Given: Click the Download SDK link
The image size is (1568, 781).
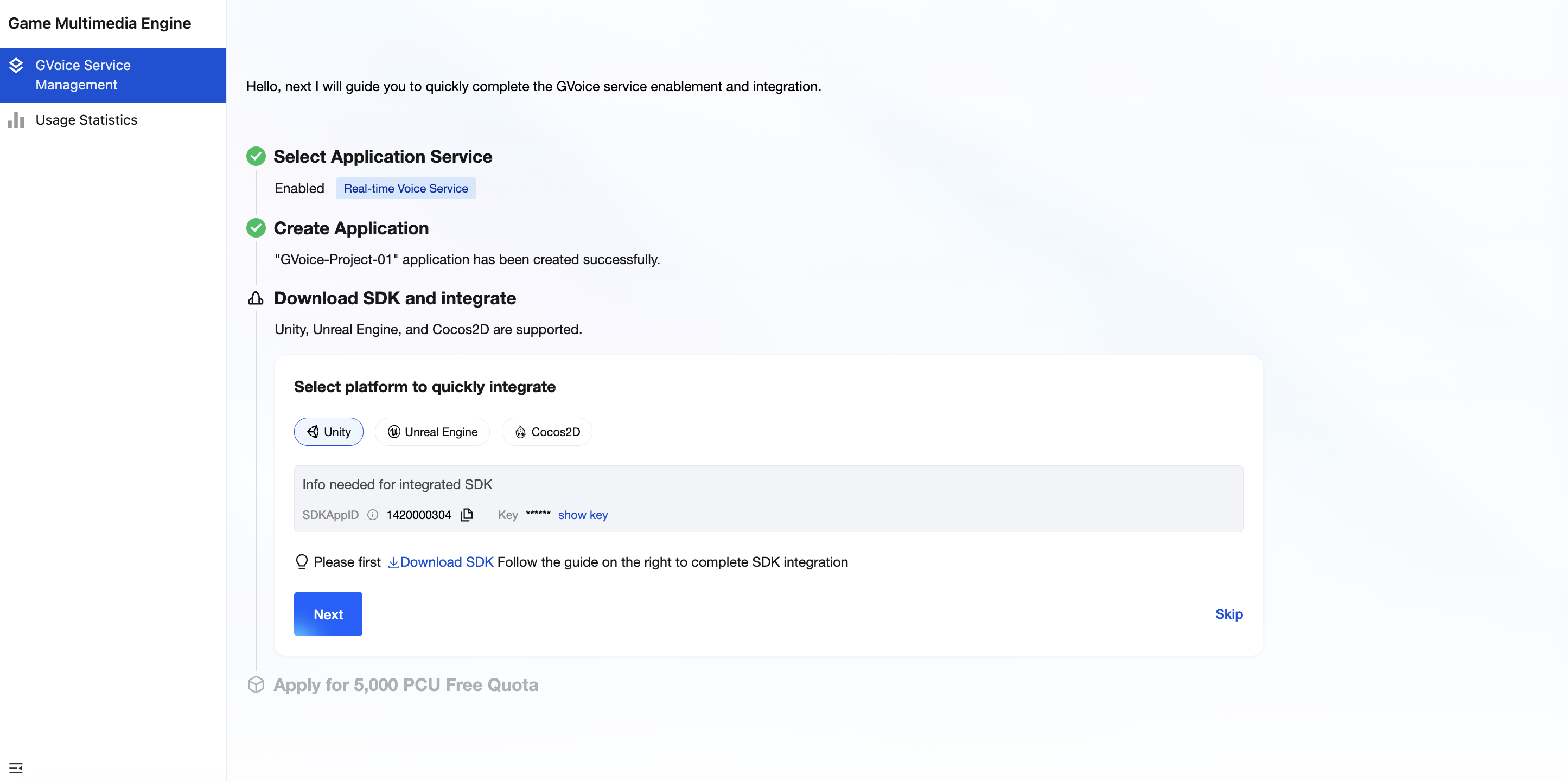Looking at the screenshot, I should (x=445, y=561).
